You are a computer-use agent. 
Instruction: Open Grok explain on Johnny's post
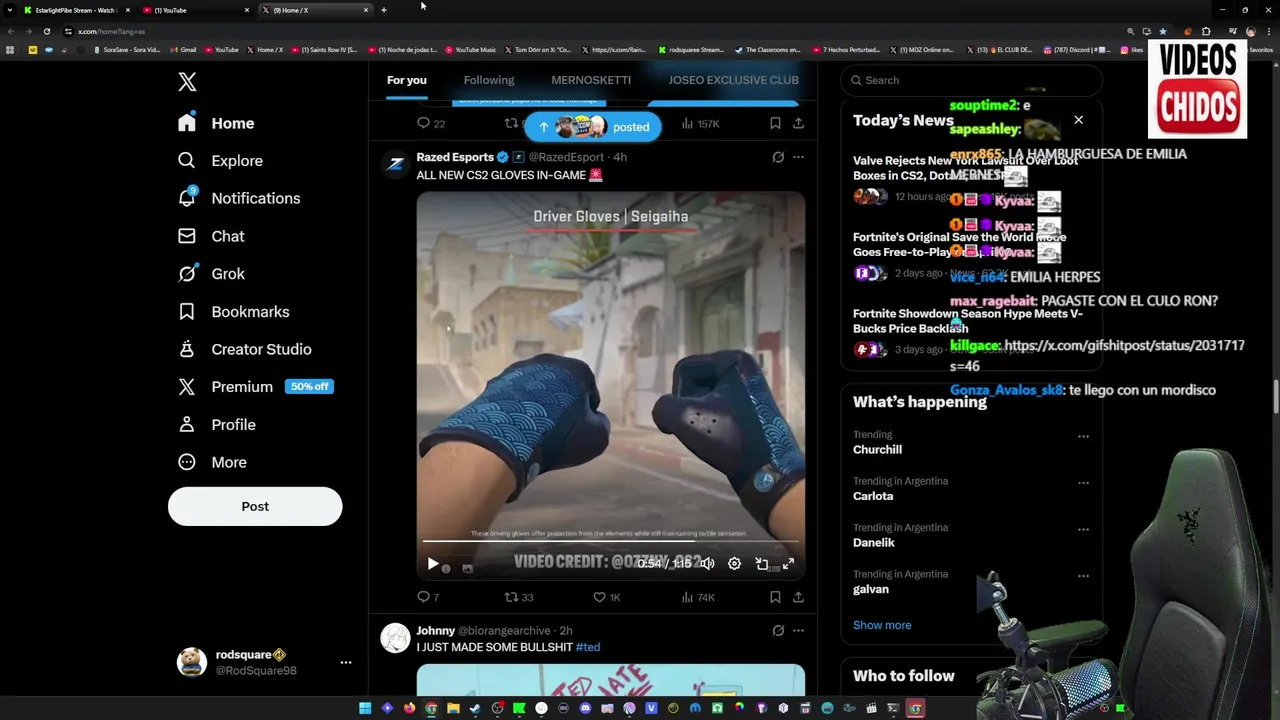pos(778,631)
